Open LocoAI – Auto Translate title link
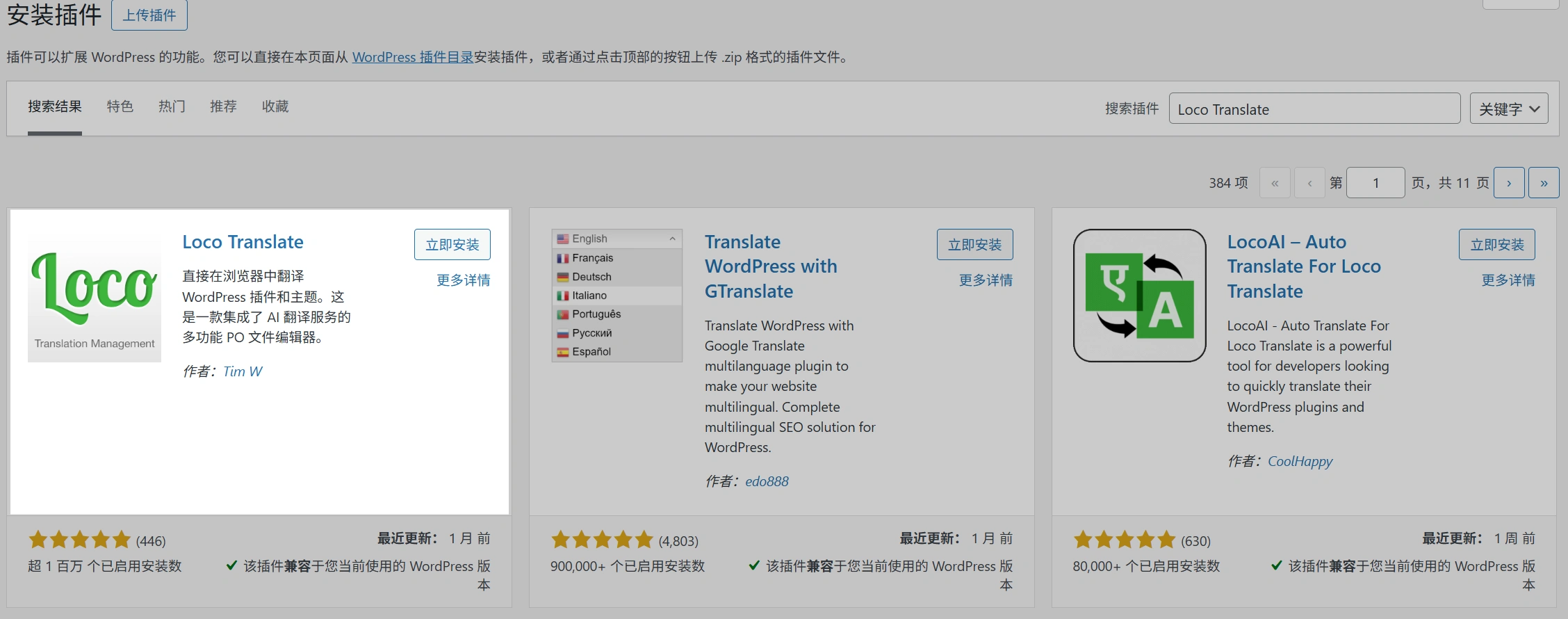Screen dimensions: 1568x619 pos(1304,266)
